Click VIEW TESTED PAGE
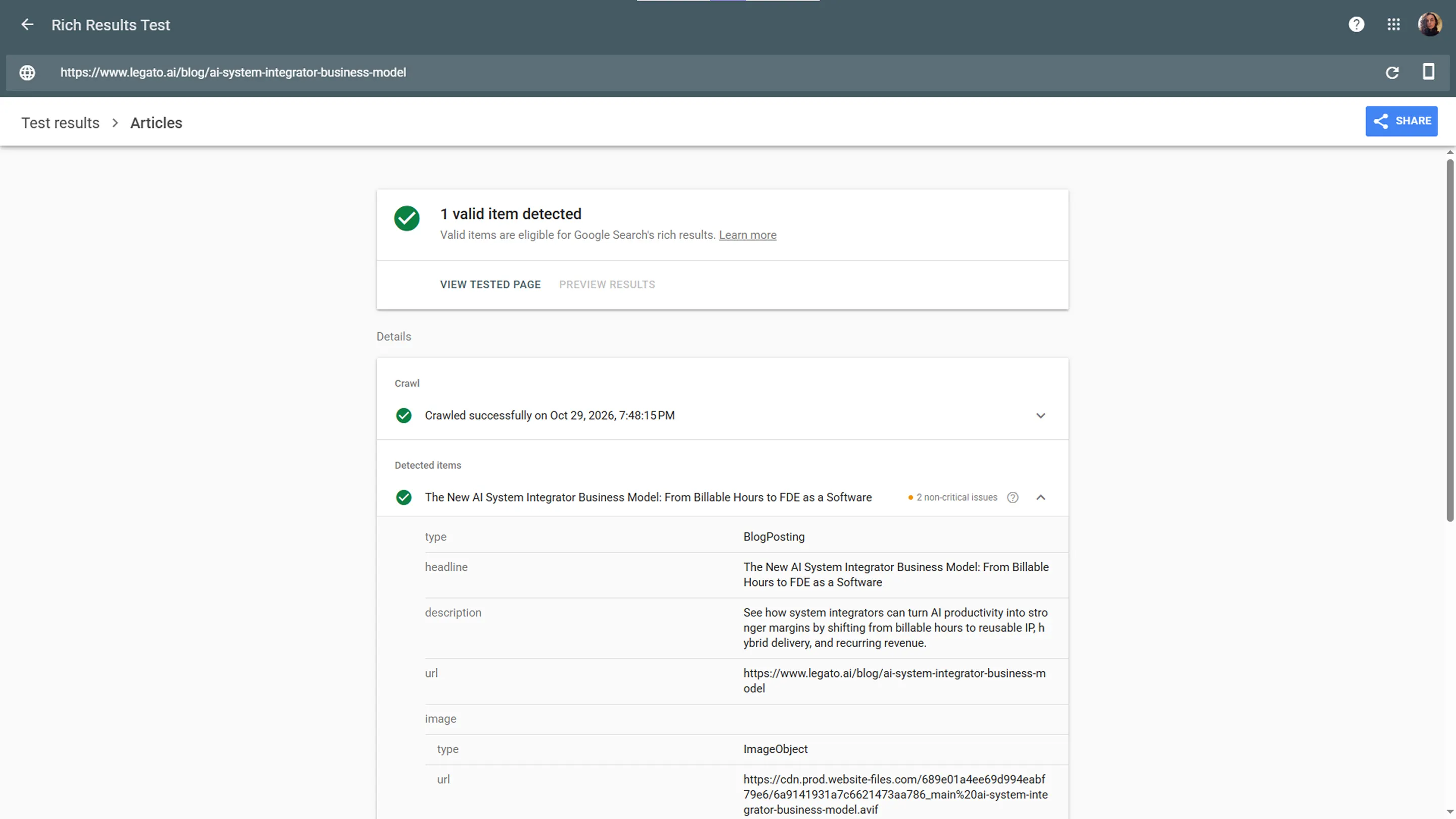The image size is (1456, 819). [490, 284]
